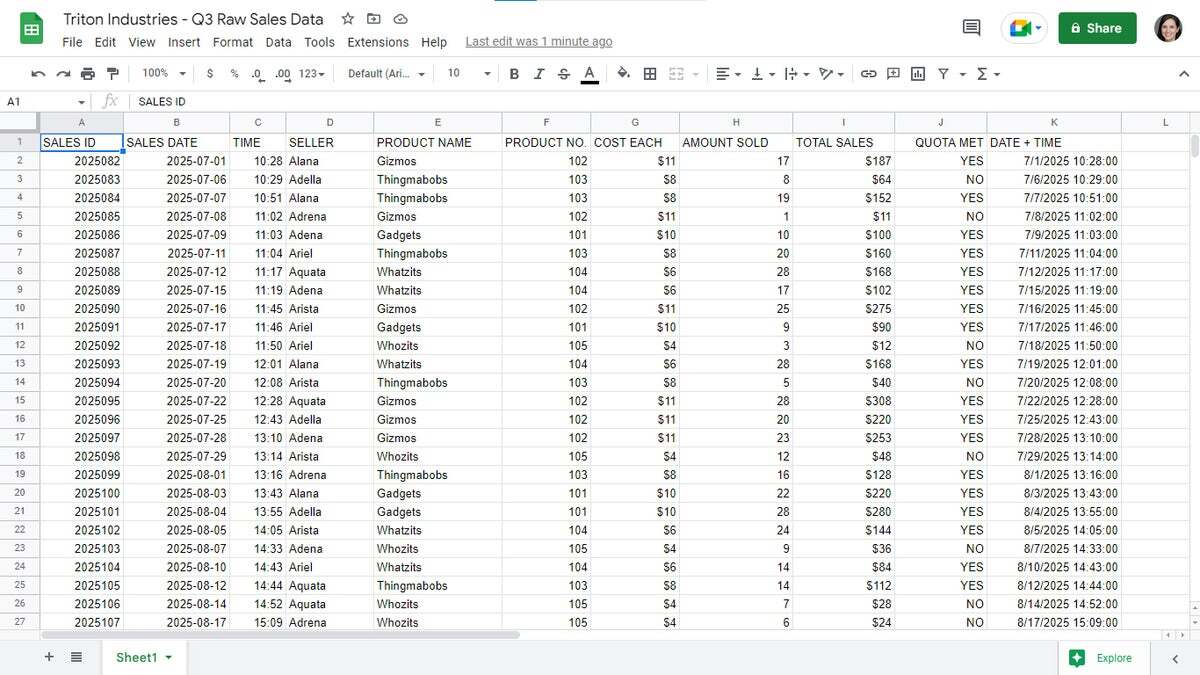Open text wrapping dropdown
The width and height of the screenshot is (1200, 675).
tap(796, 74)
